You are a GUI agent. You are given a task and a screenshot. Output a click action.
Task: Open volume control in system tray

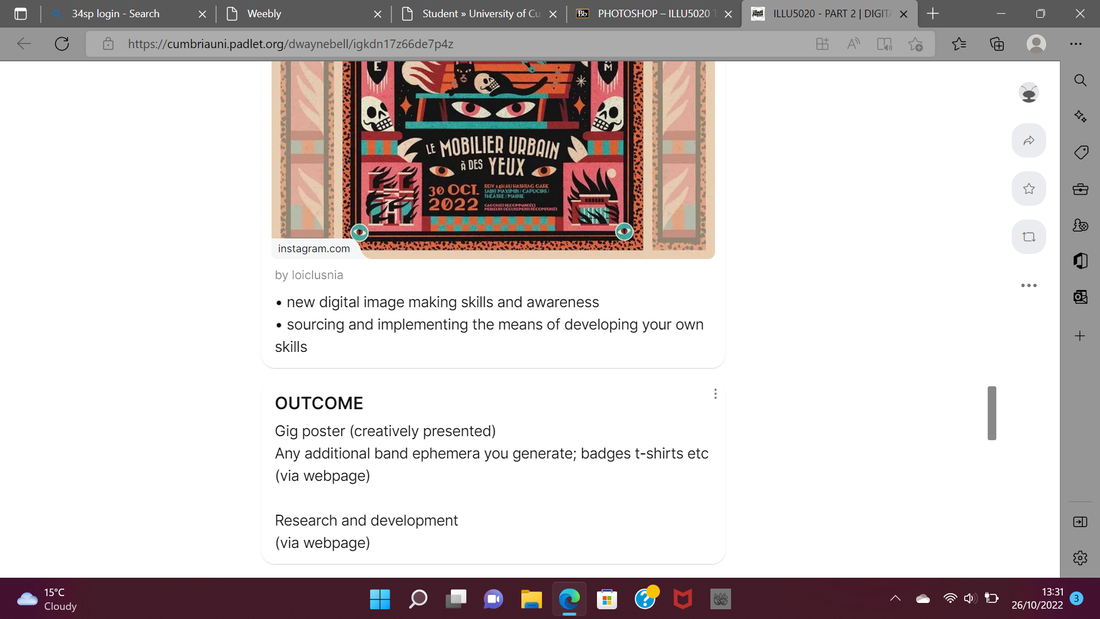[970, 599]
